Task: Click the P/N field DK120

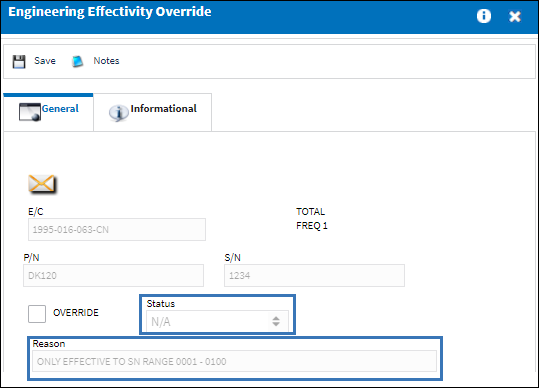Action: click(x=113, y=275)
